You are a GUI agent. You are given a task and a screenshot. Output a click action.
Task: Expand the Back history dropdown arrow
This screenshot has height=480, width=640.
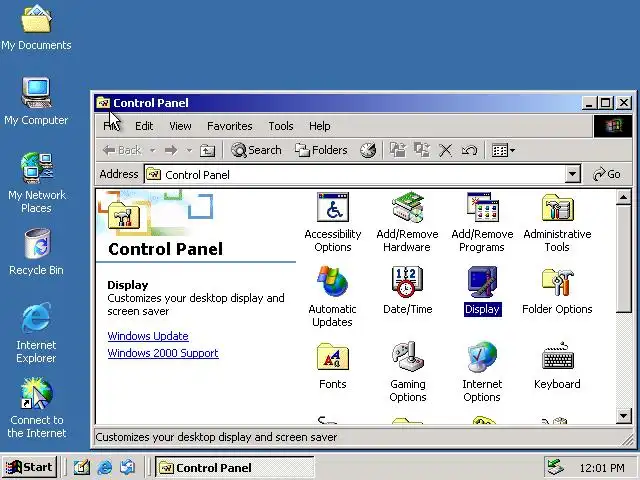pos(152,151)
